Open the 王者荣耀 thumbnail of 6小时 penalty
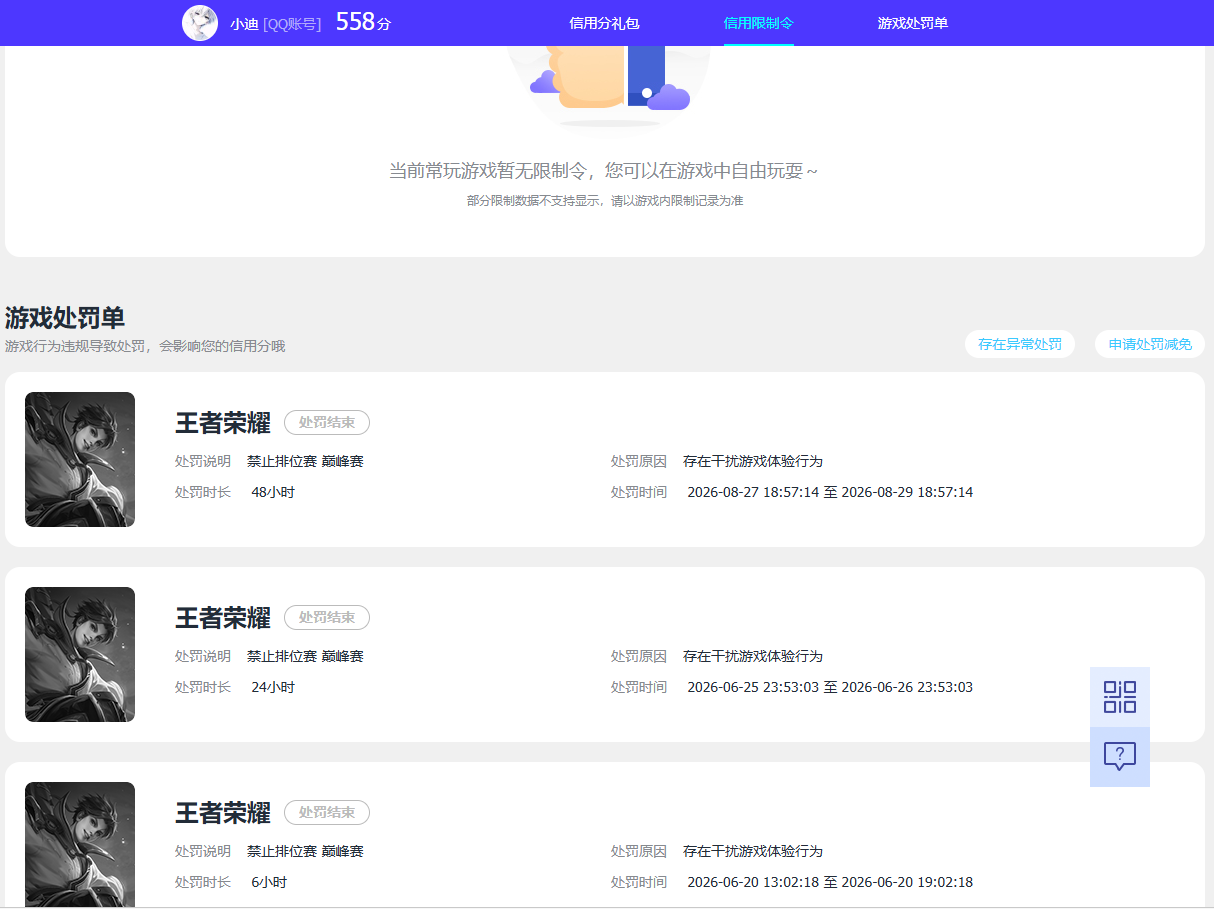The width and height of the screenshot is (1214, 911). [x=80, y=845]
